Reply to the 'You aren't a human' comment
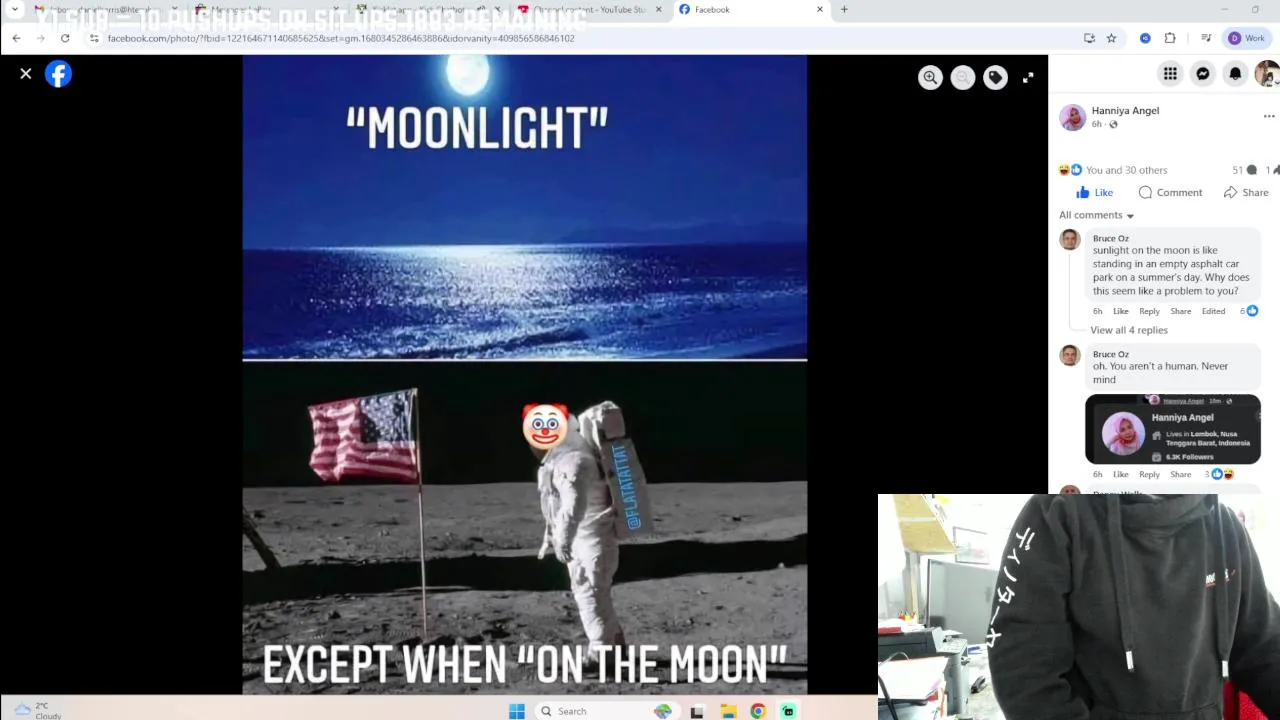 point(1150,474)
